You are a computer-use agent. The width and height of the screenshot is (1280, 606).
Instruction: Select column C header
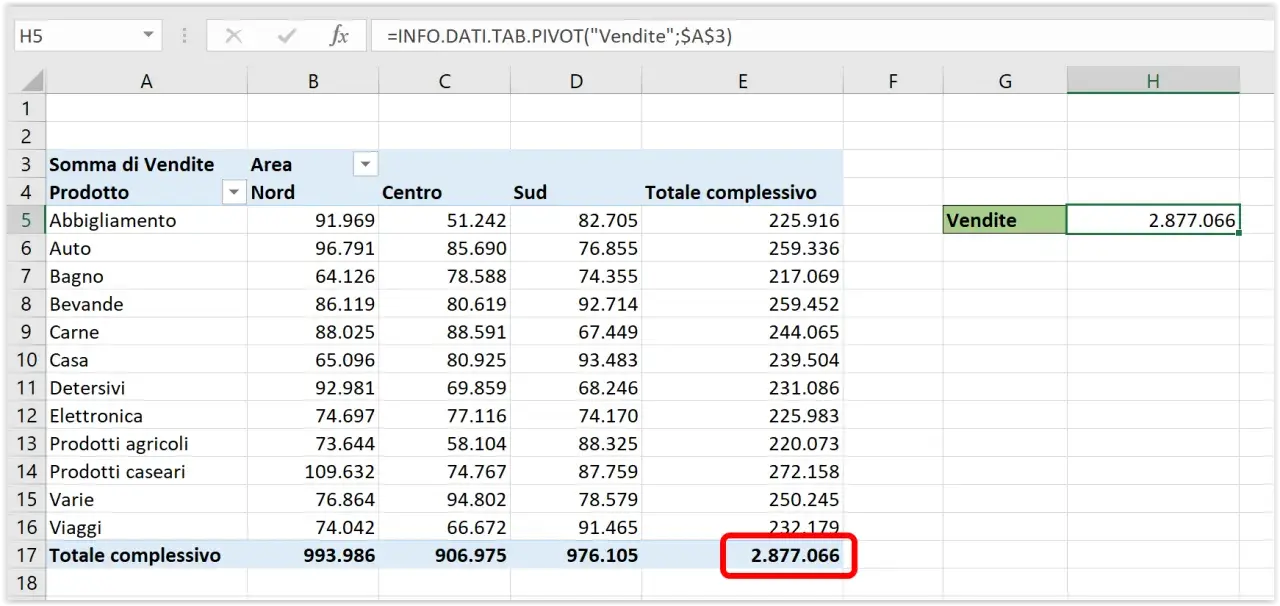coord(445,82)
